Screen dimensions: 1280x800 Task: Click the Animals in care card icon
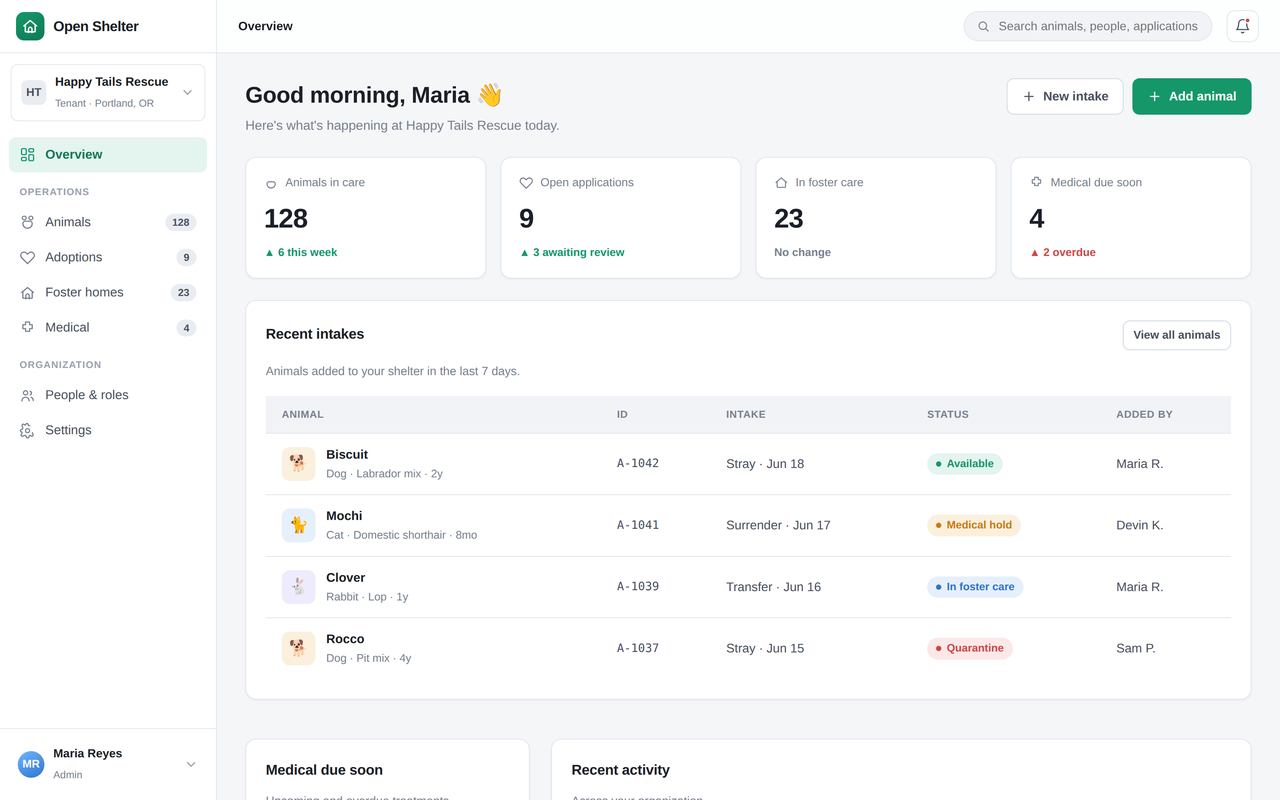click(271, 183)
